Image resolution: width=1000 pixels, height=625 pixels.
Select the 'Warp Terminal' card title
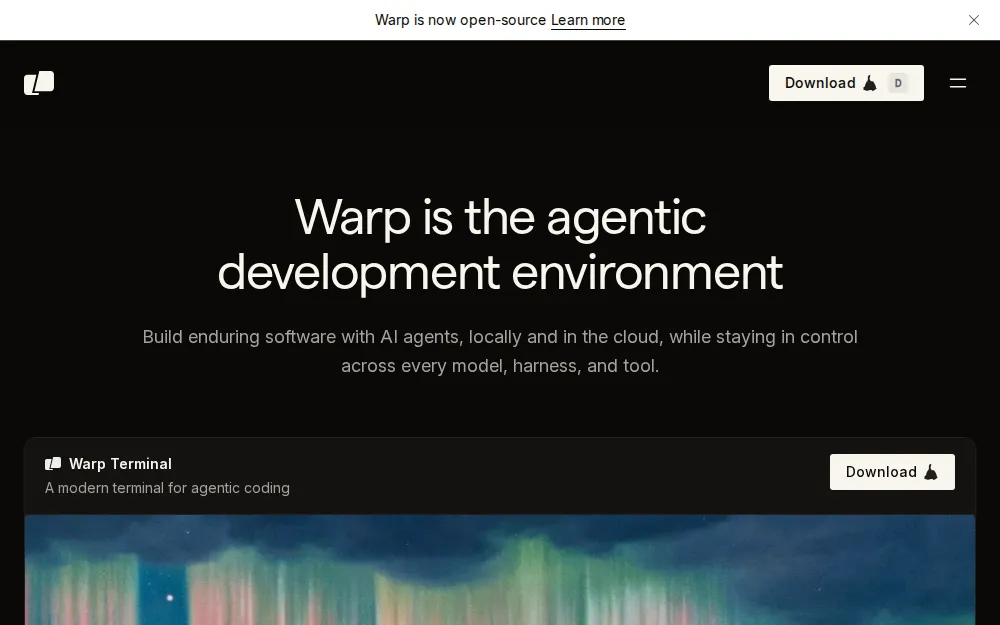[x=121, y=464]
